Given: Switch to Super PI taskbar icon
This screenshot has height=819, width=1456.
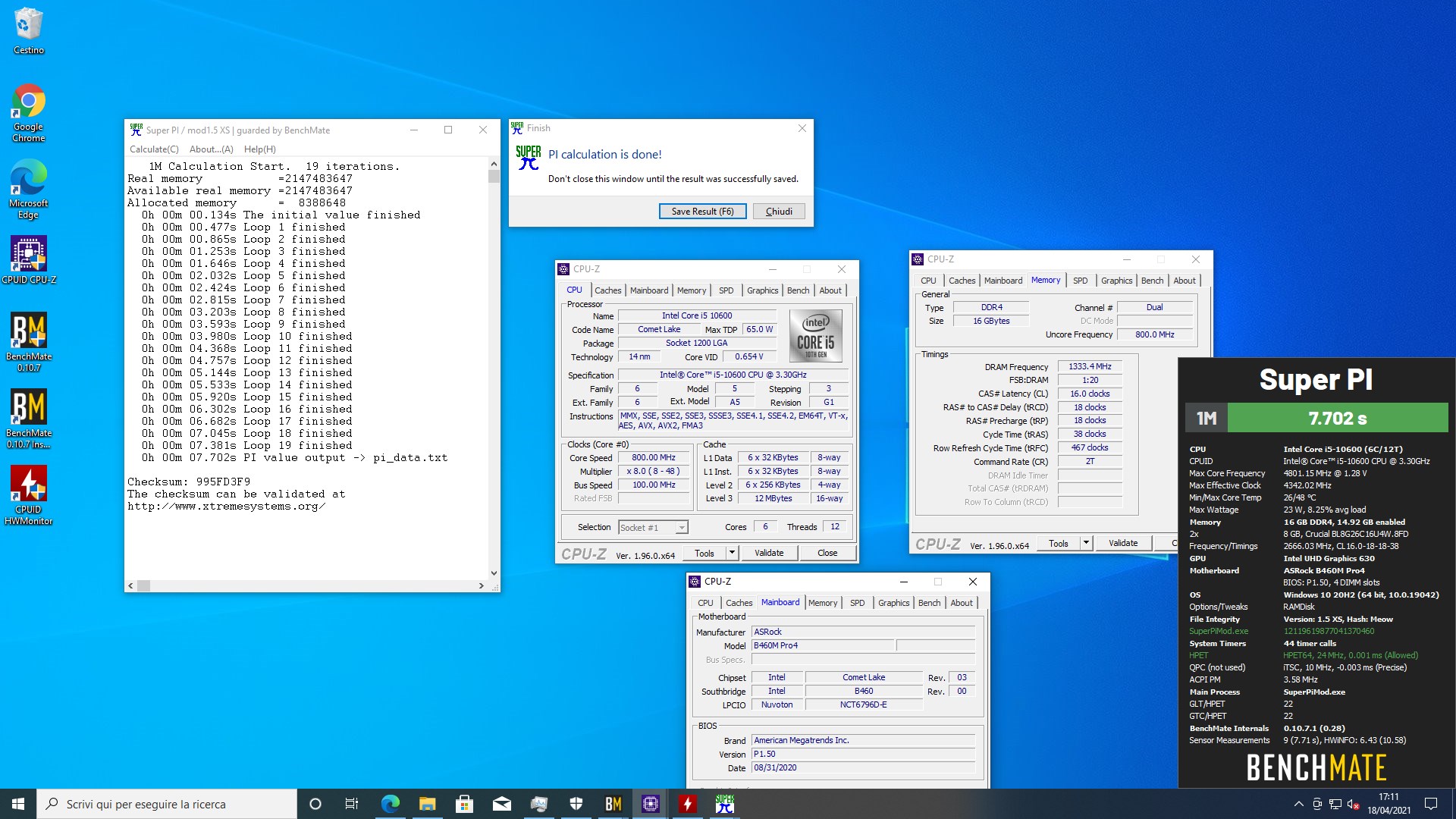Looking at the screenshot, I should point(724,804).
